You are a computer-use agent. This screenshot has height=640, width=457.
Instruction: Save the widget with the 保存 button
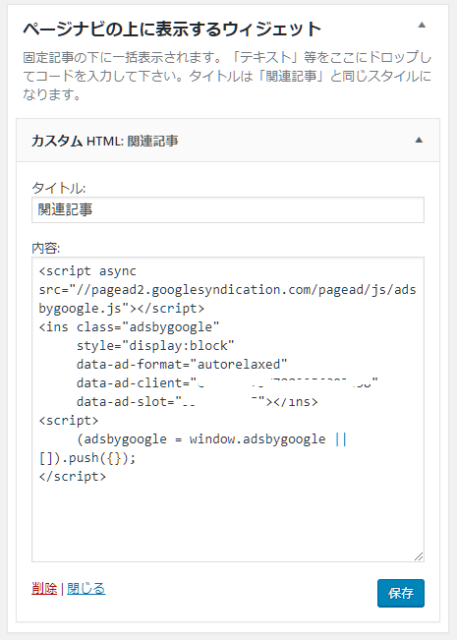click(x=401, y=593)
